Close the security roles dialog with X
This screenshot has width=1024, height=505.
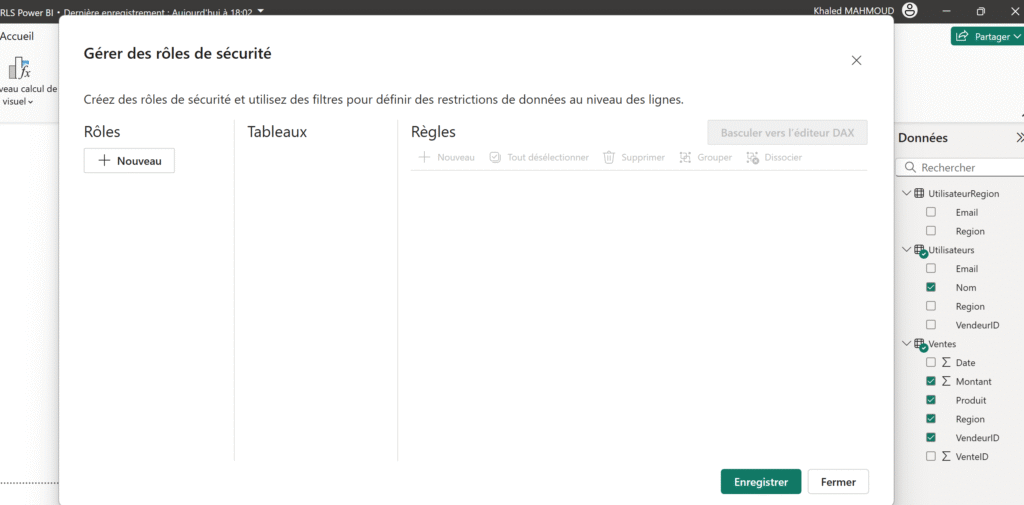pyautogui.click(x=856, y=60)
